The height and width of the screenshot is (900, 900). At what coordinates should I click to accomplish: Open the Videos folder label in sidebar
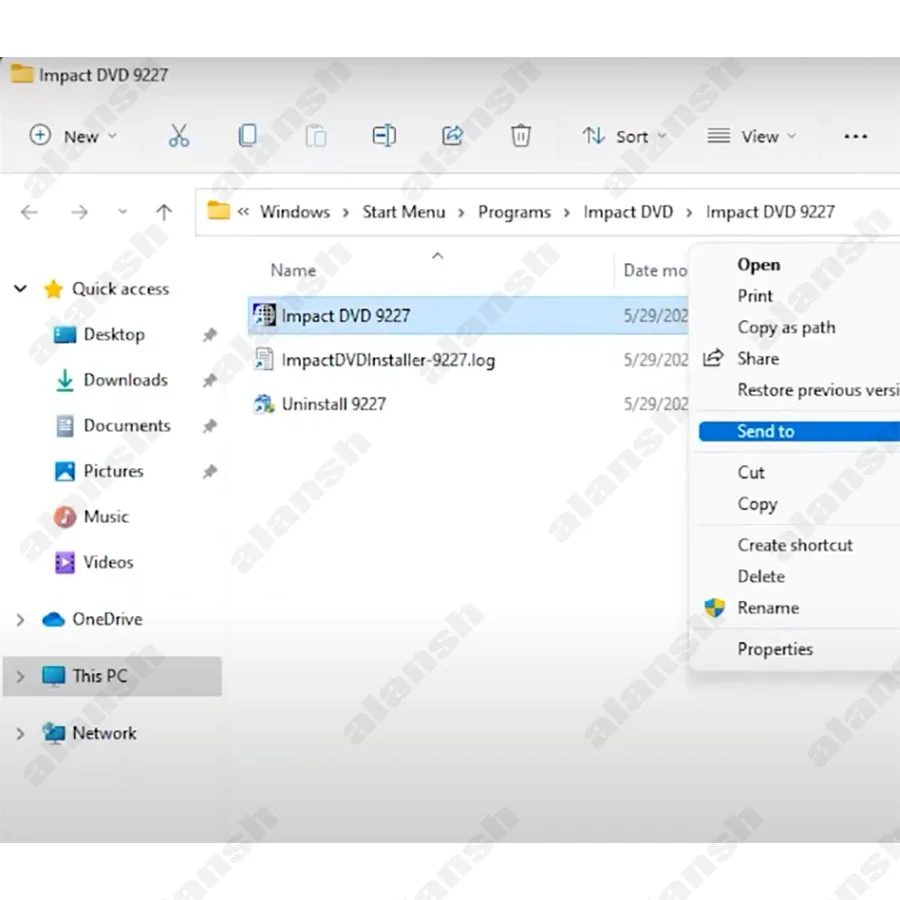(108, 562)
